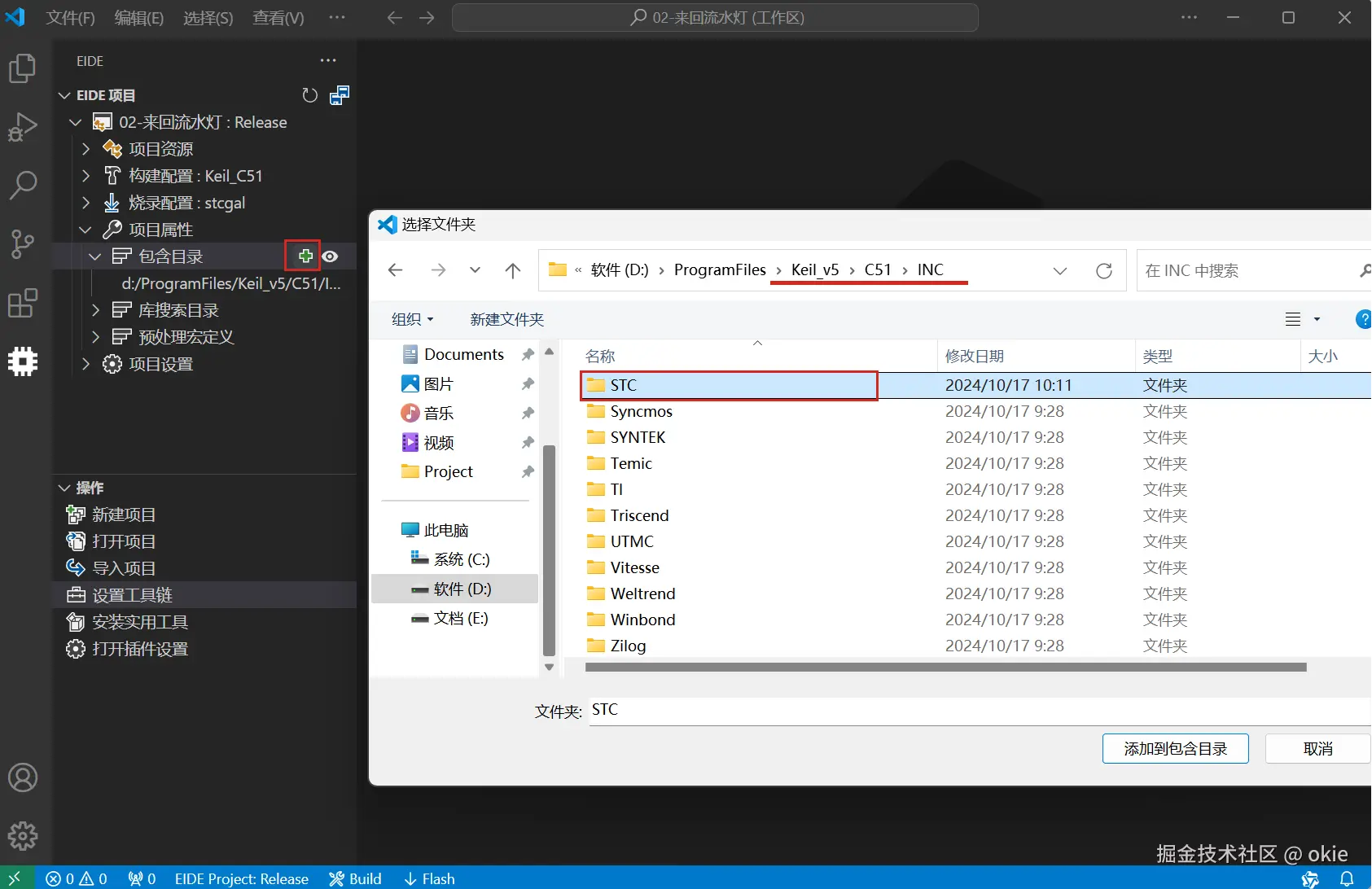Cancel the folder dialog with 取消
The image size is (1372, 889).
point(1318,749)
